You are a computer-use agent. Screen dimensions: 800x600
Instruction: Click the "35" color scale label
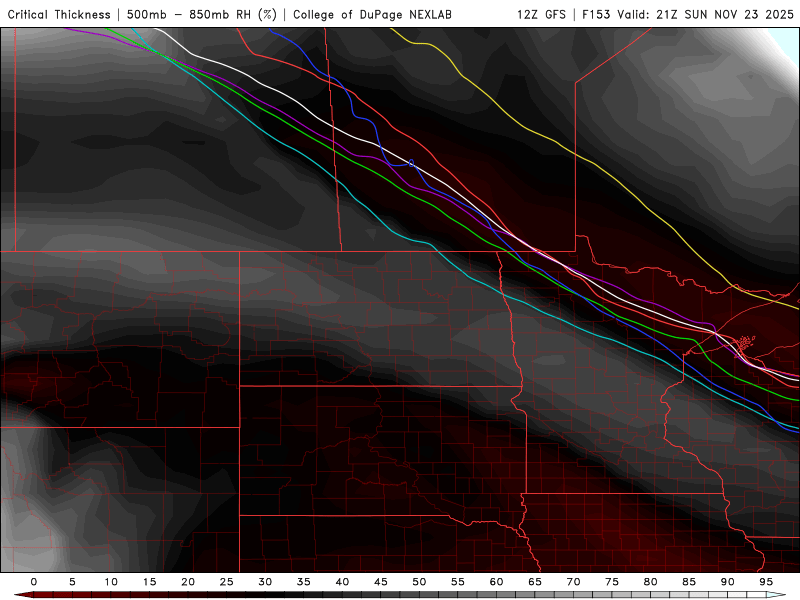coord(304,582)
